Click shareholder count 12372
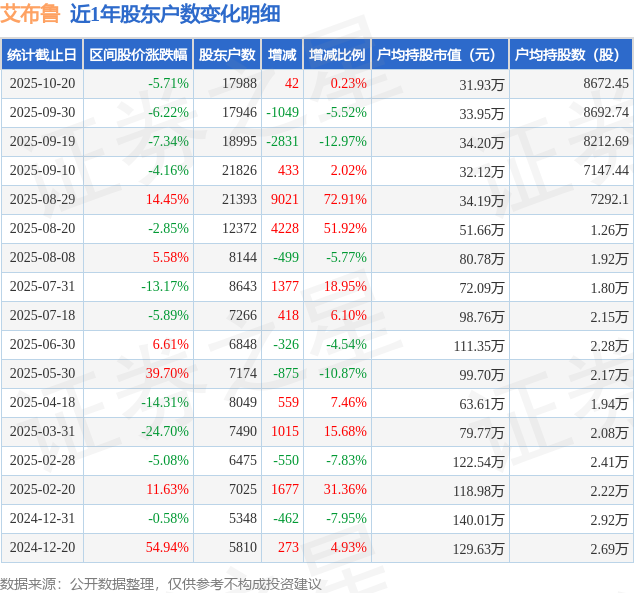The height and width of the screenshot is (593, 634). [239, 228]
